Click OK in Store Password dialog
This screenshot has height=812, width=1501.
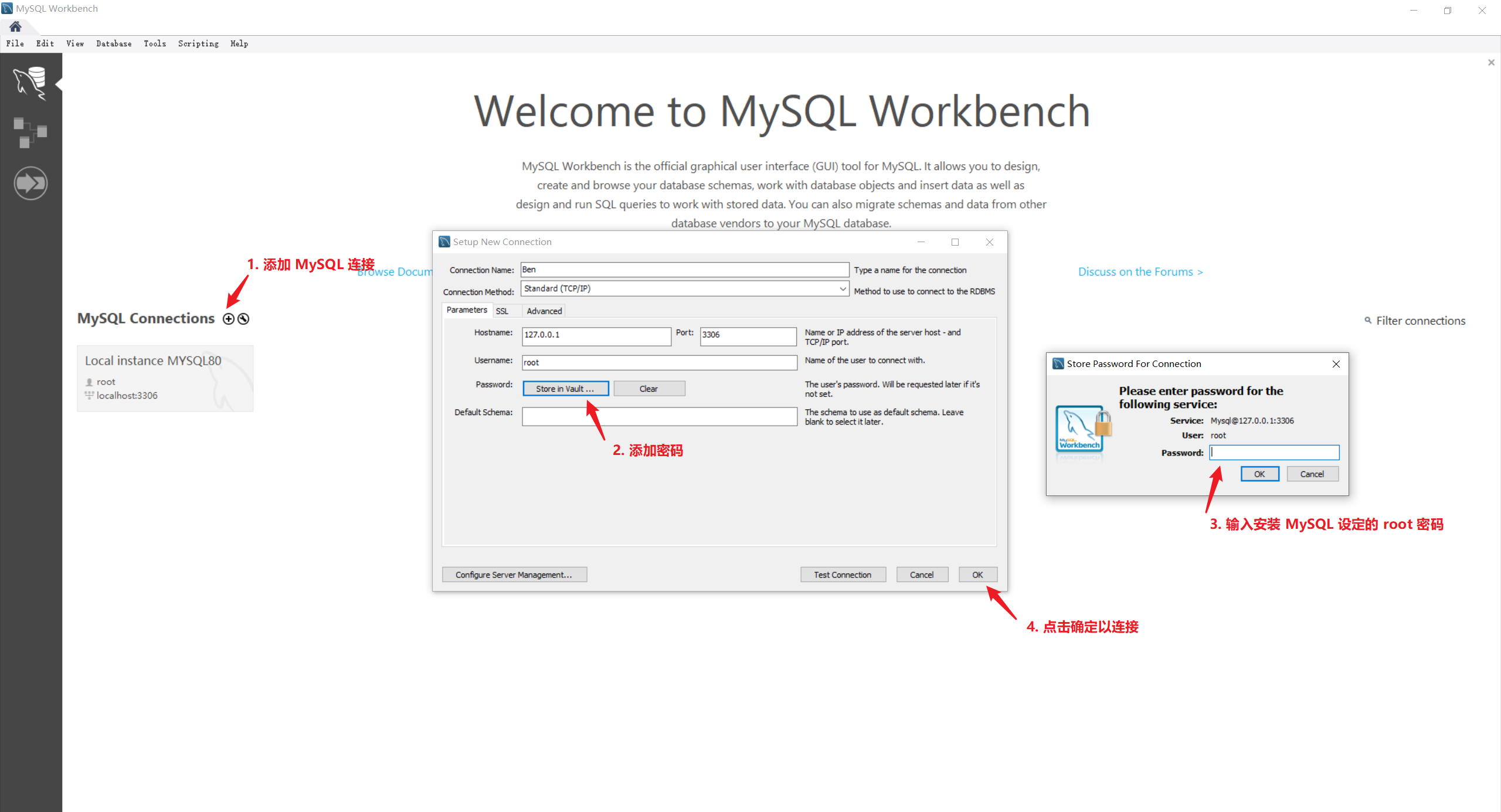(x=1259, y=474)
